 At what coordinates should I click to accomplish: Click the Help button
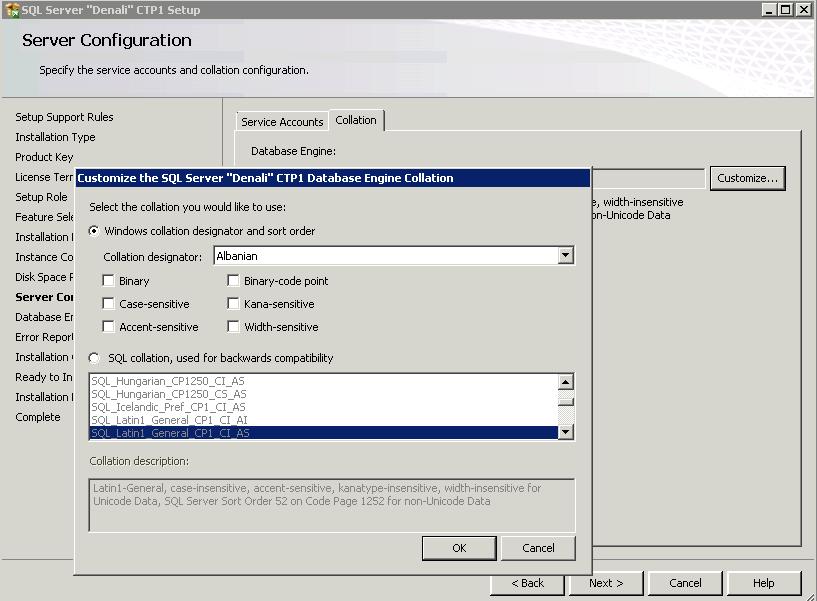coord(763,583)
